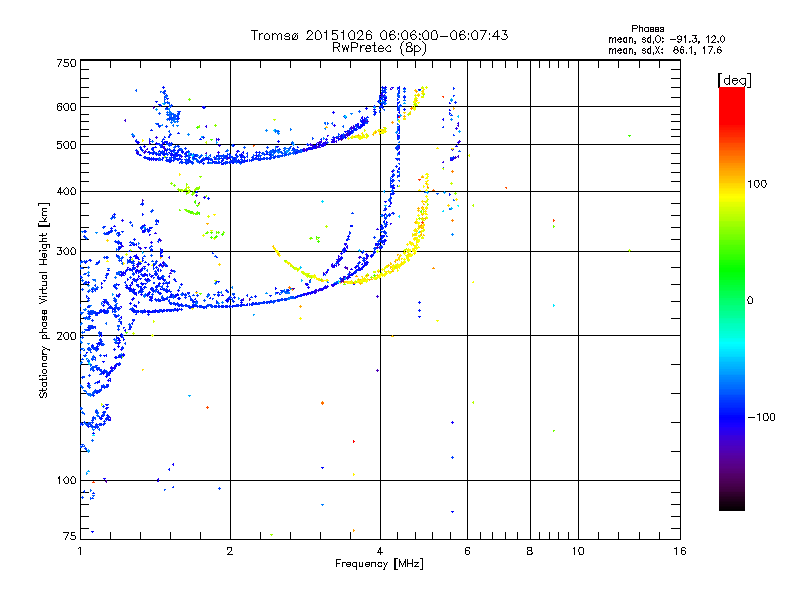Image resolution: width=800 pixels, height=600 pixels.
Task: Click the x-axis '16' tick label
Action: point(680,552)
